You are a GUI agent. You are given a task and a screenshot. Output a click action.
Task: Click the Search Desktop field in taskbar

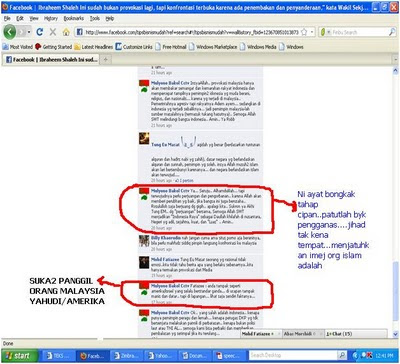[x=293, y=355]
